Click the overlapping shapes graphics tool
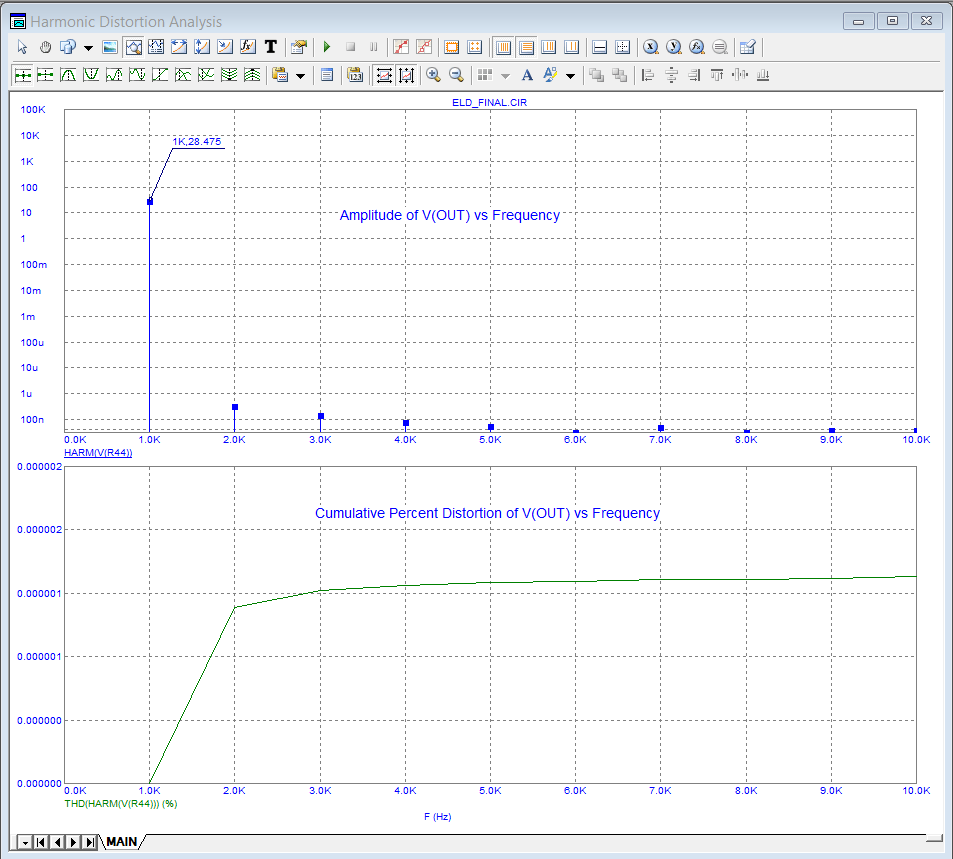This screenshot has width=953, height=859. tap(68, 47)
